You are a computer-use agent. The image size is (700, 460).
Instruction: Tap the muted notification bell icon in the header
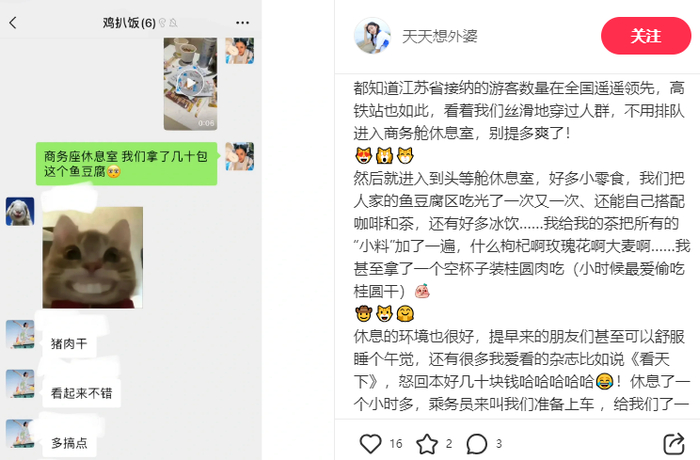tap(173, 23)
